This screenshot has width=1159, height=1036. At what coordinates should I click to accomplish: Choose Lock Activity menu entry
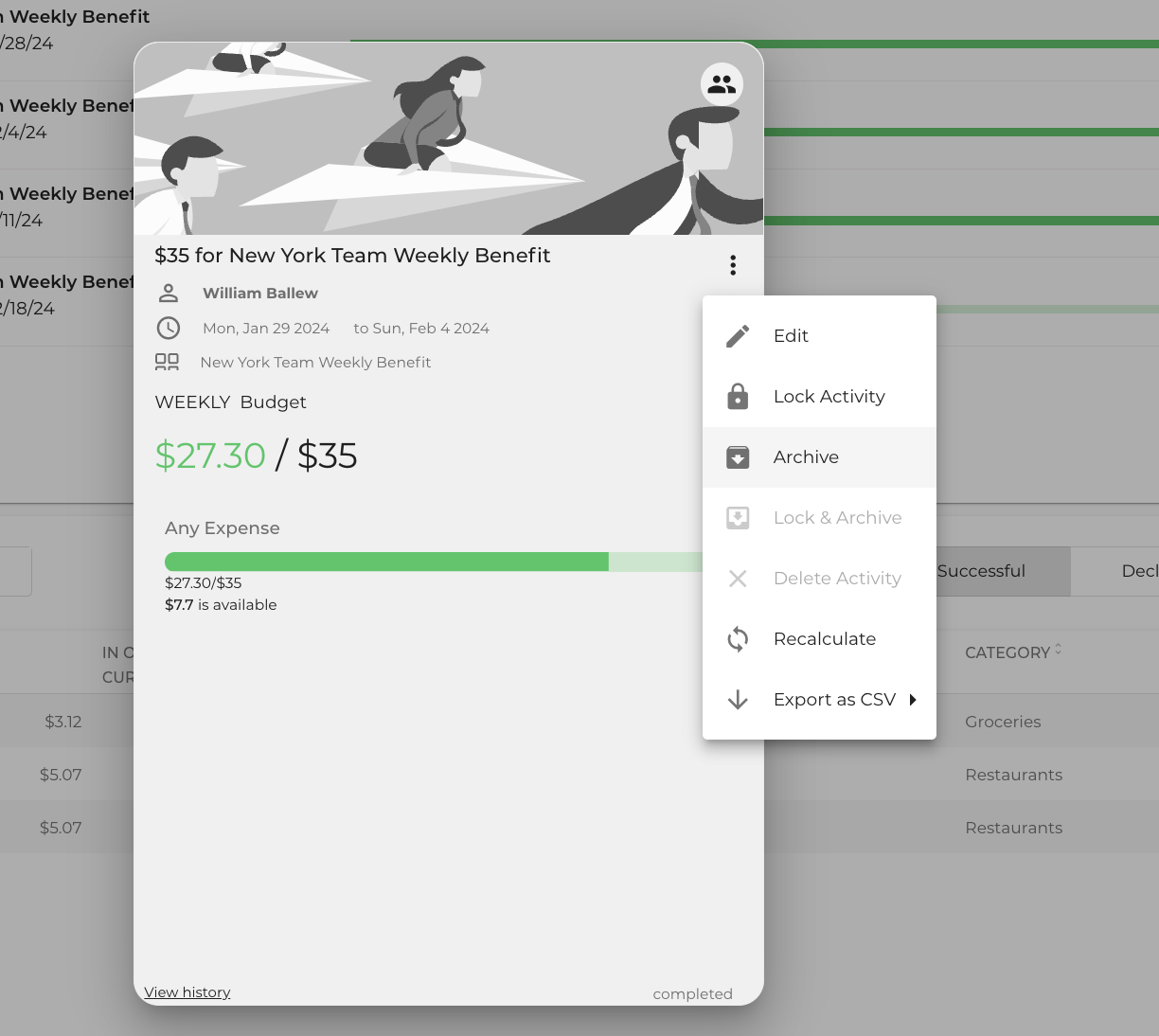(819, 397)
